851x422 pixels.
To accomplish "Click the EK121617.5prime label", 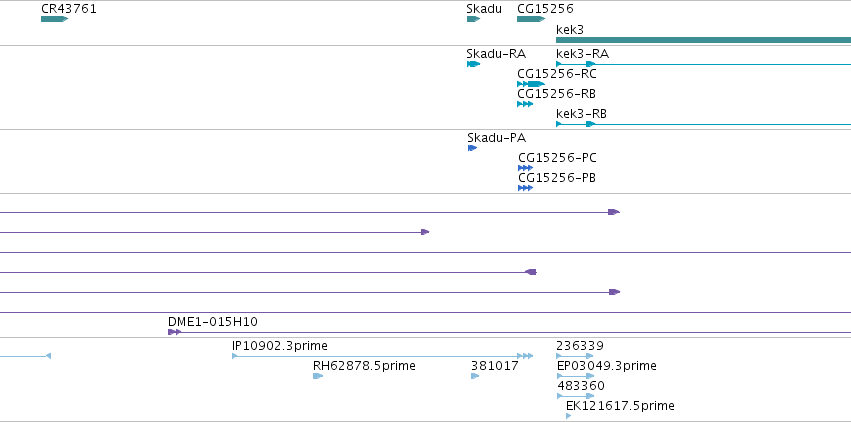I will point(620,406).
